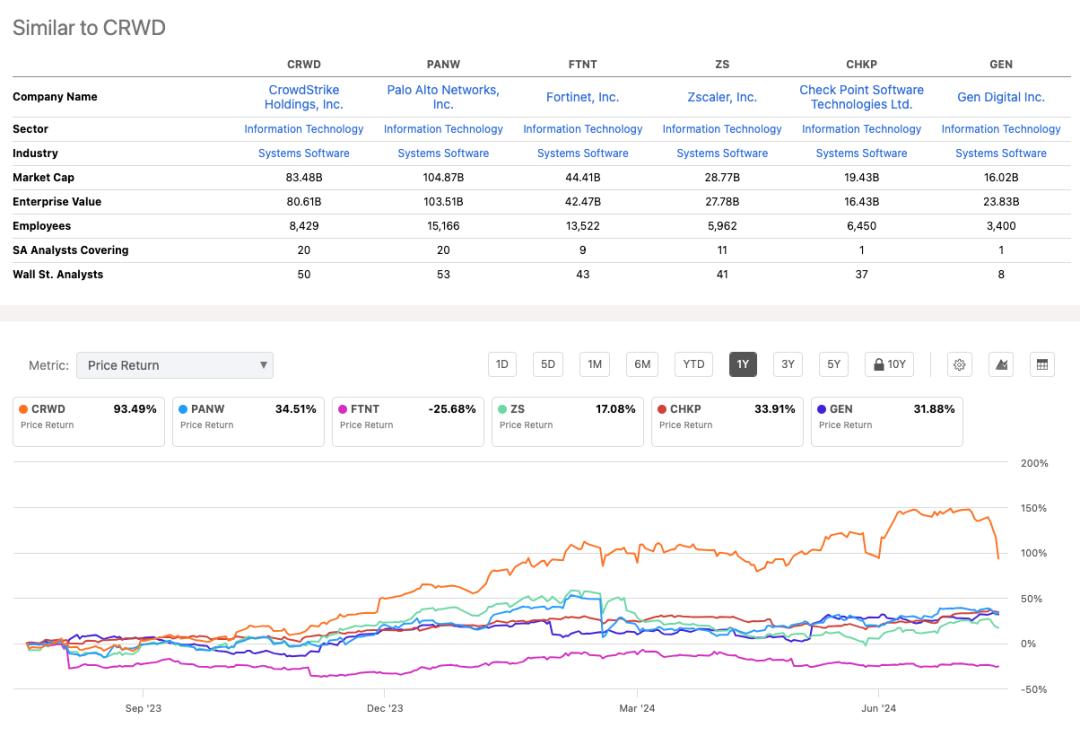
Task: Select the 5D time range
Action: 548,364
